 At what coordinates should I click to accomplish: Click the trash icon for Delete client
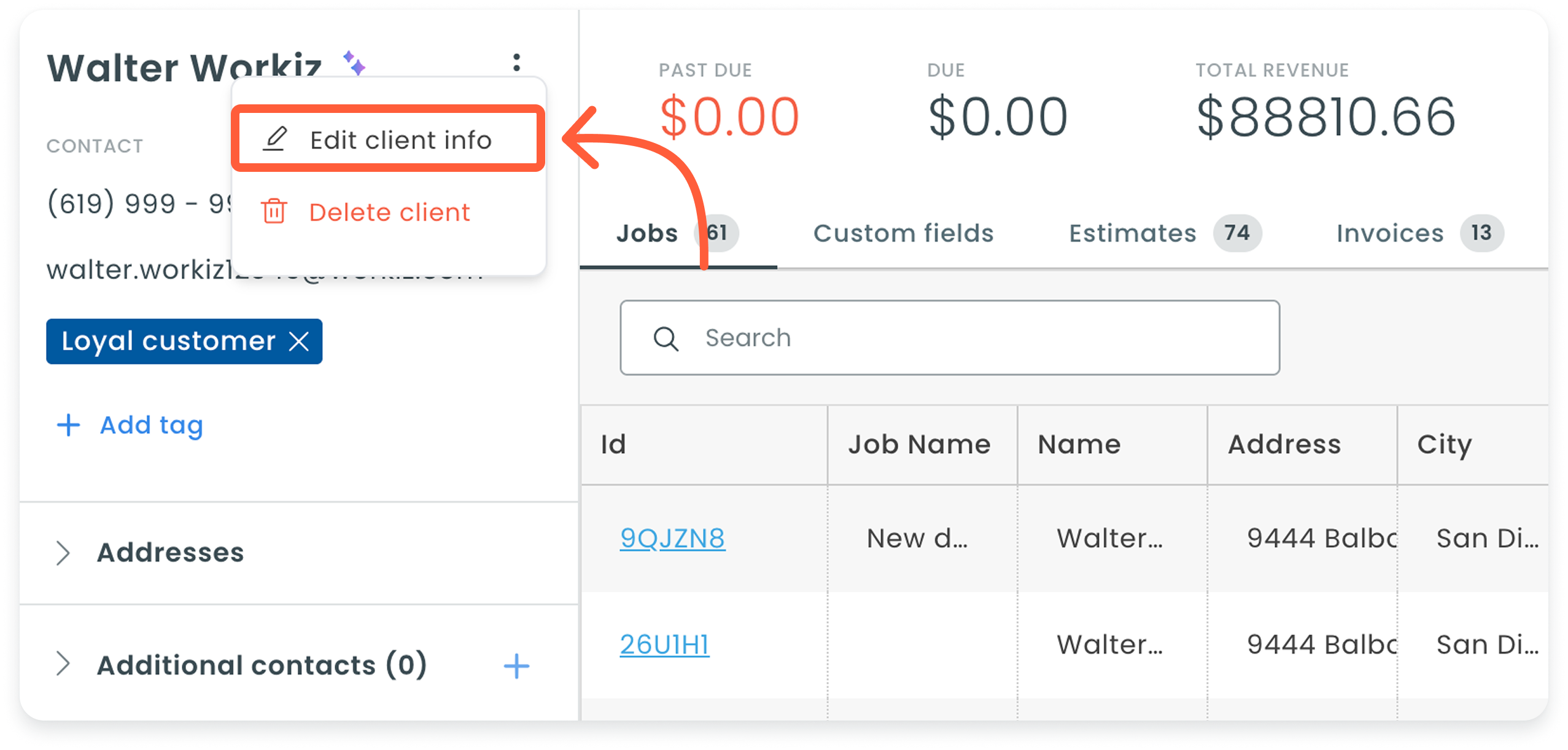[x=274, y=212]
